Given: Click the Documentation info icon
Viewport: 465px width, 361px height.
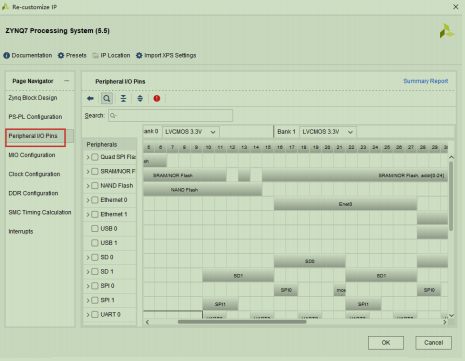Looking at the screenshot, I should [7, 55].
